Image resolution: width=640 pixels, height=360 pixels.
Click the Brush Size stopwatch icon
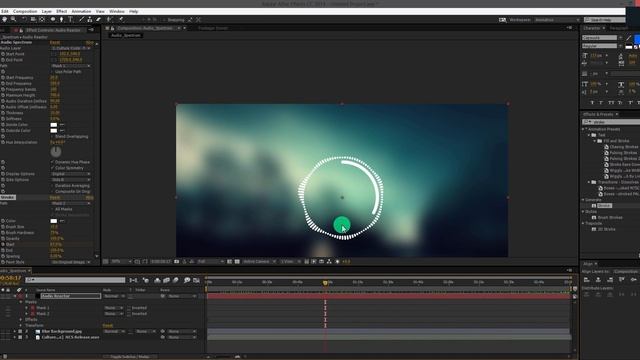[3, 227]
